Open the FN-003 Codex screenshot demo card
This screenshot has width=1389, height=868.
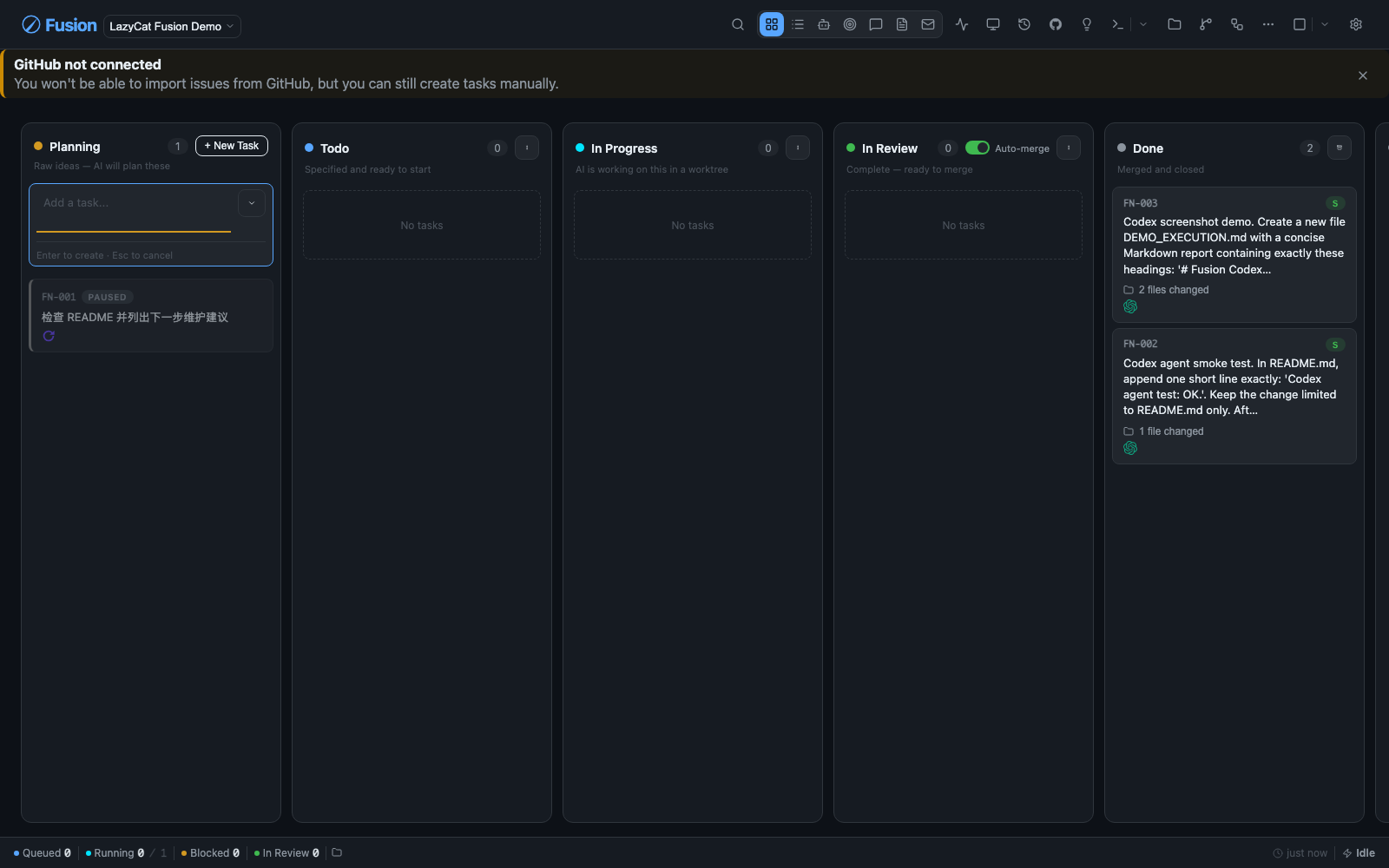(1234, 254)
